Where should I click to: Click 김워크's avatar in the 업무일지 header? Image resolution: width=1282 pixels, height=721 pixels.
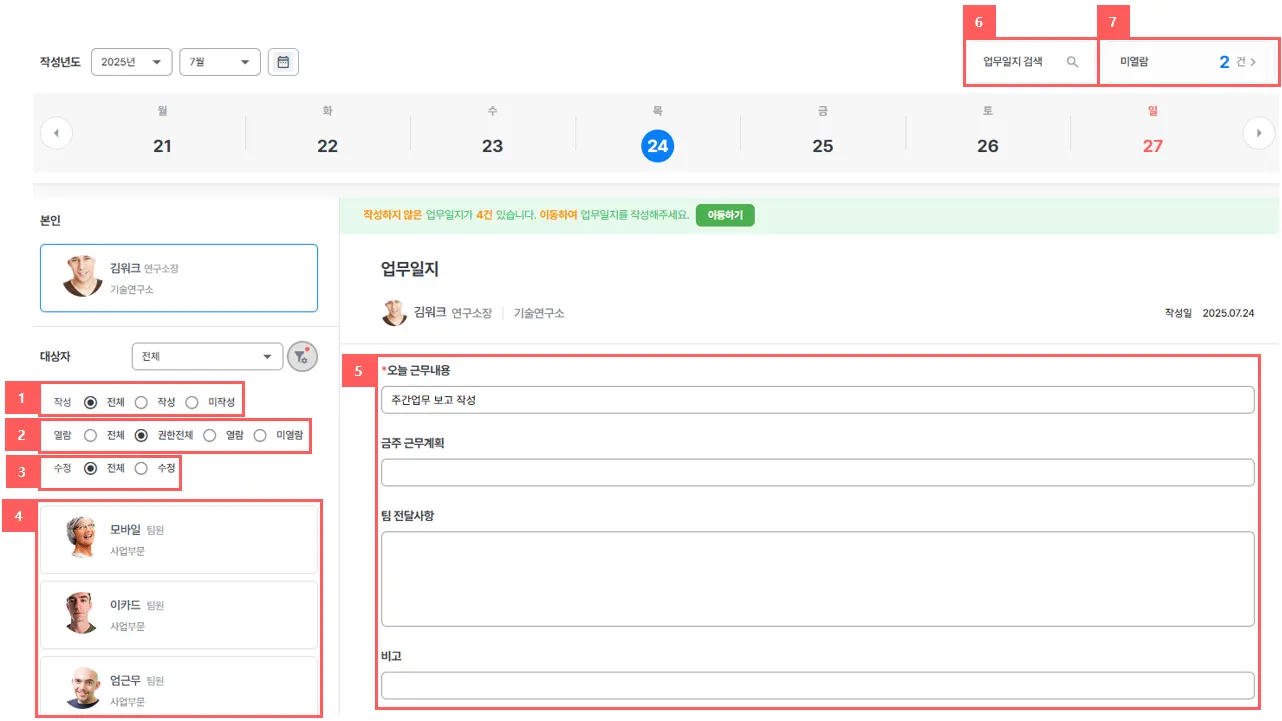[x=394, y=313]
